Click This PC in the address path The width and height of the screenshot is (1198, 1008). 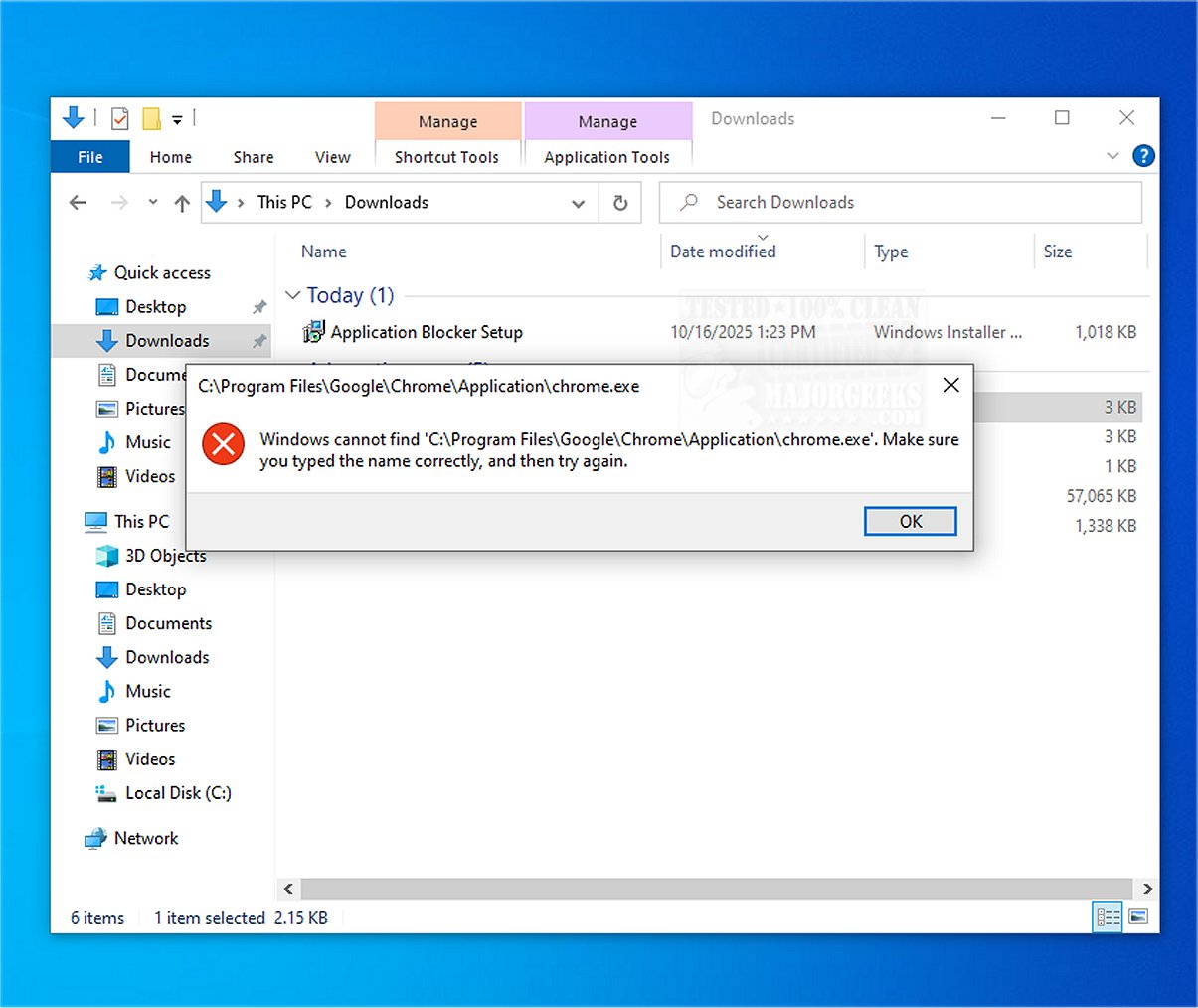pyautogui.click(x=284, y=202)
